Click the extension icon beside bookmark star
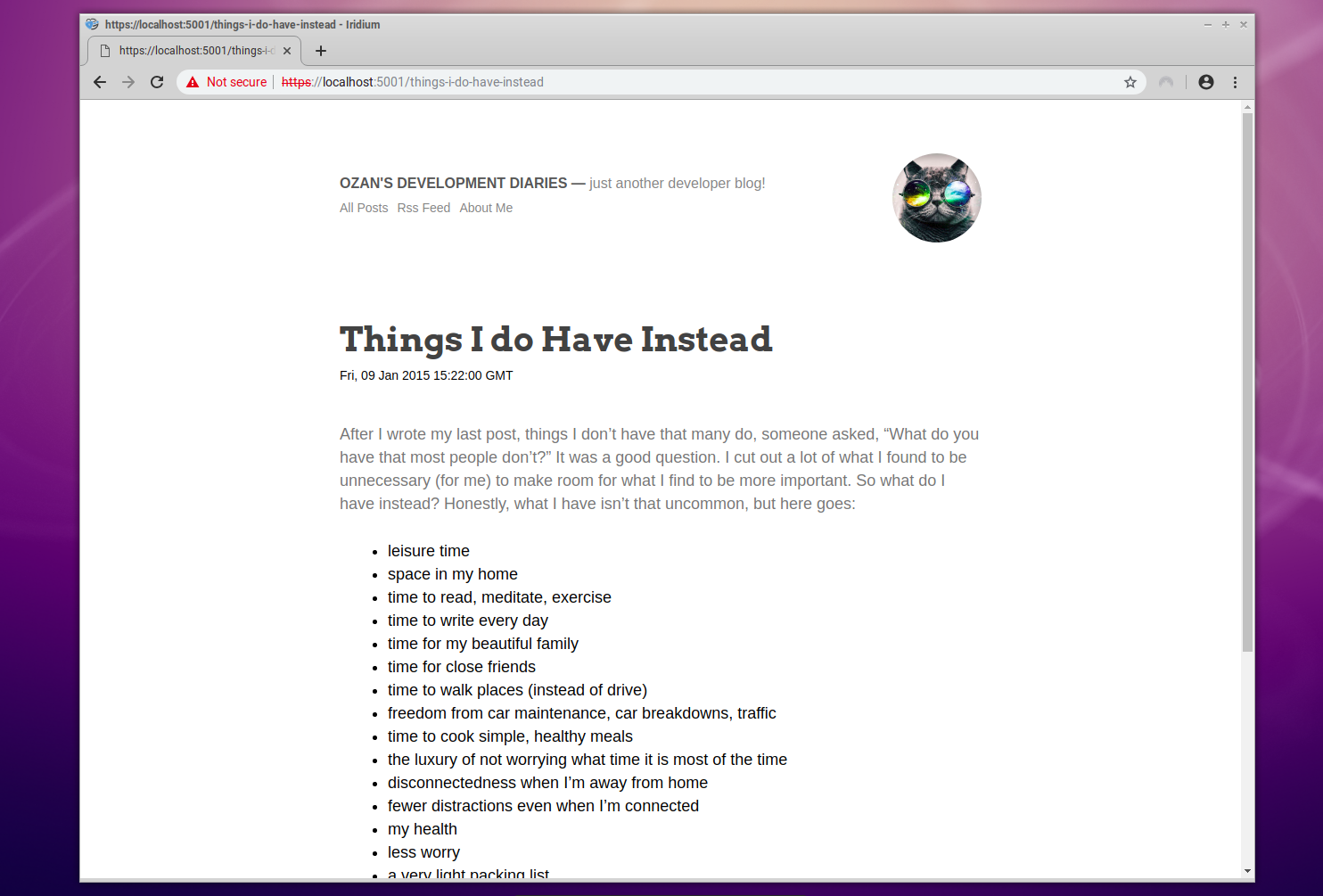 tap(1166, 82)
